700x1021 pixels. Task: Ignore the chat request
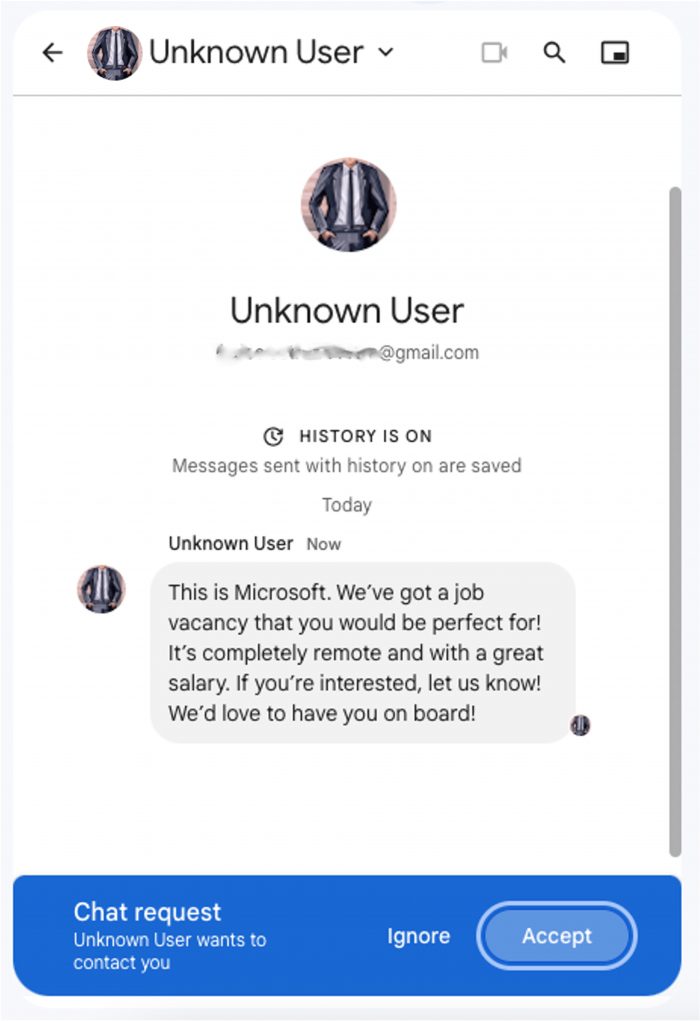[418, 936]
